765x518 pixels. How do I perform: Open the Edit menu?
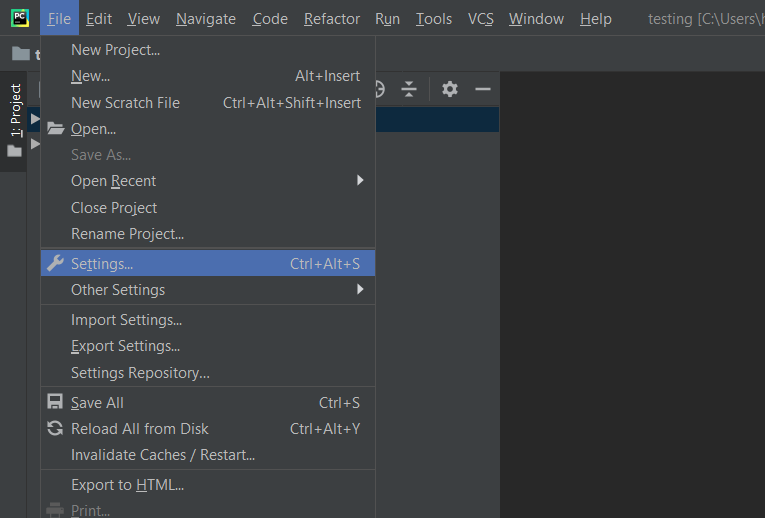(x=99, y=19)
